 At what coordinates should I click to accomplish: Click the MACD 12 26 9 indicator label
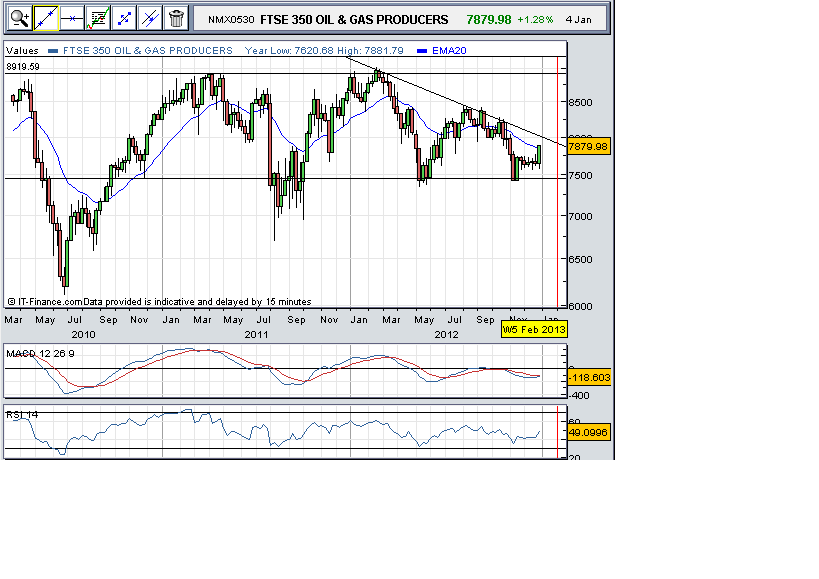[x=40, y=354]
